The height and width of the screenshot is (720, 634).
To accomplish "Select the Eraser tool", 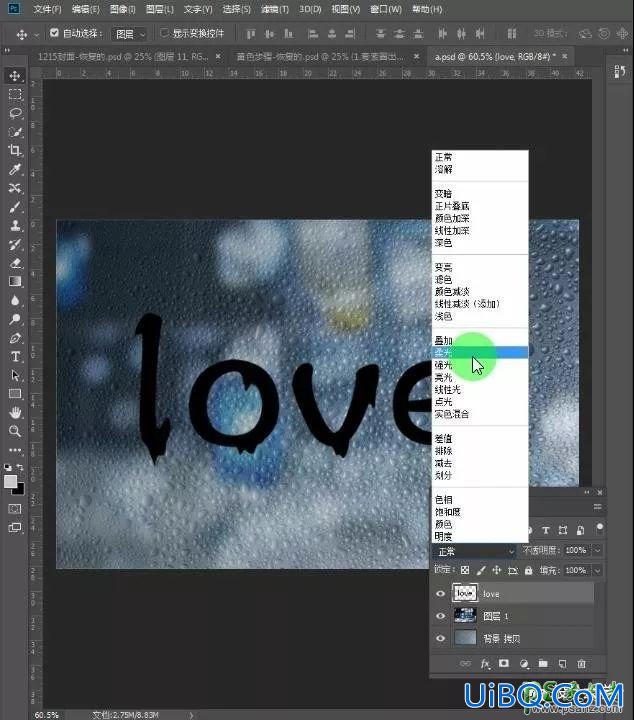I will (15, 263).
